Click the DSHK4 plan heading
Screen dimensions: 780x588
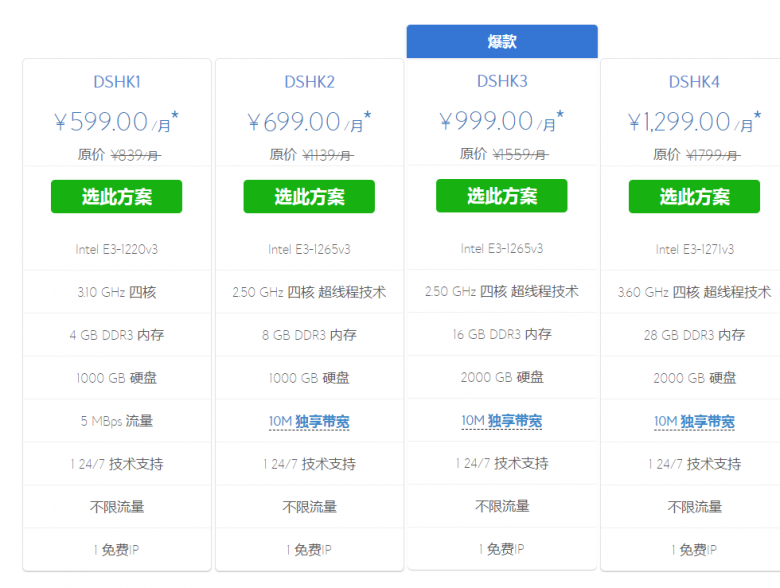[694, 82]
